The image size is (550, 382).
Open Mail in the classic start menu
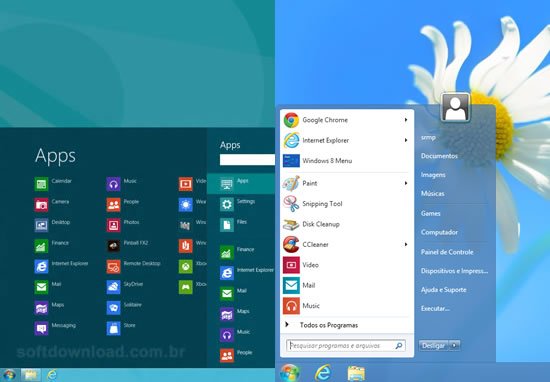coord(345,285)
